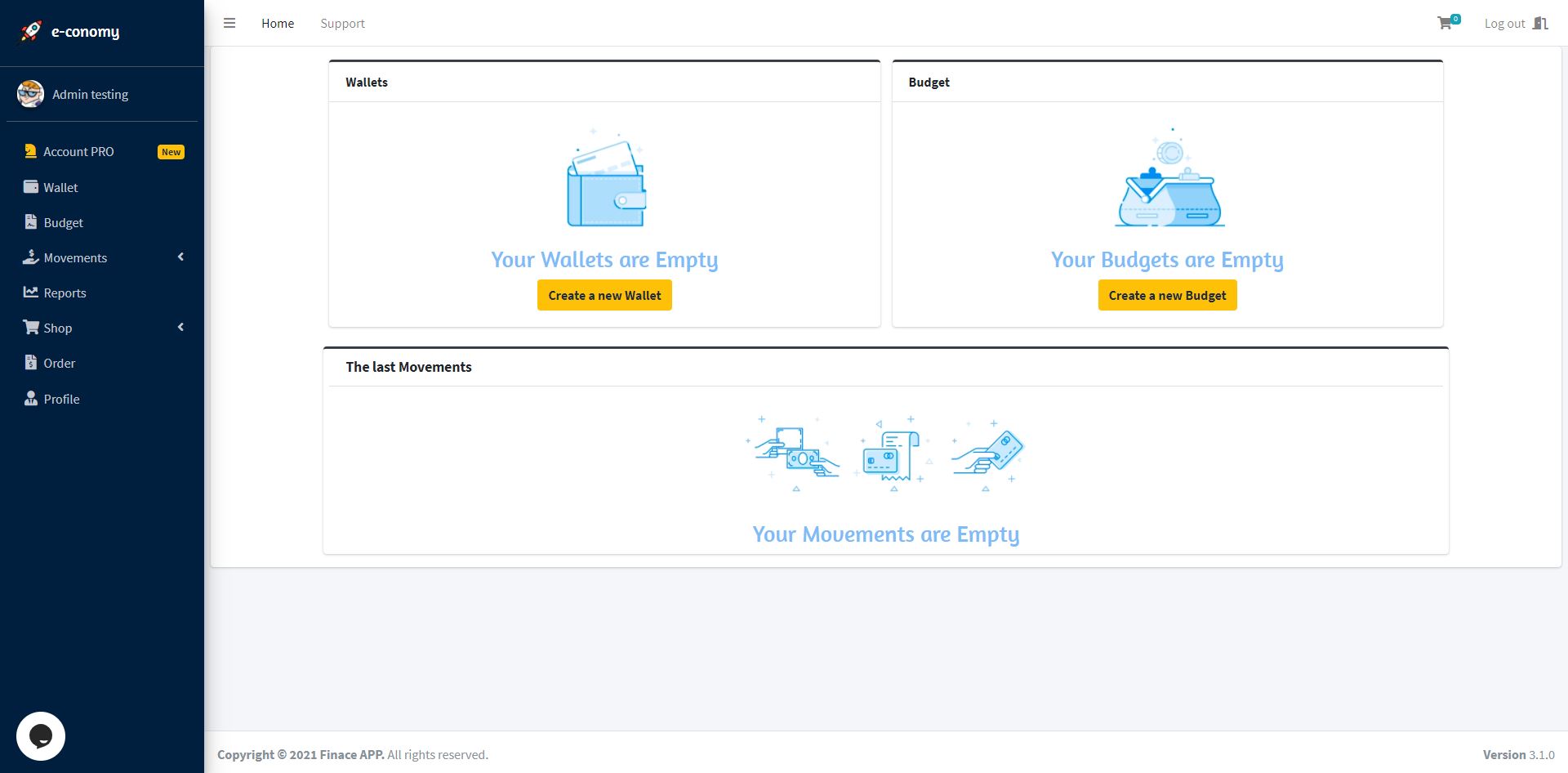The image size is (1568, 773).
Task: Click the Wallet sidebar icon
Action: point(31,186)
